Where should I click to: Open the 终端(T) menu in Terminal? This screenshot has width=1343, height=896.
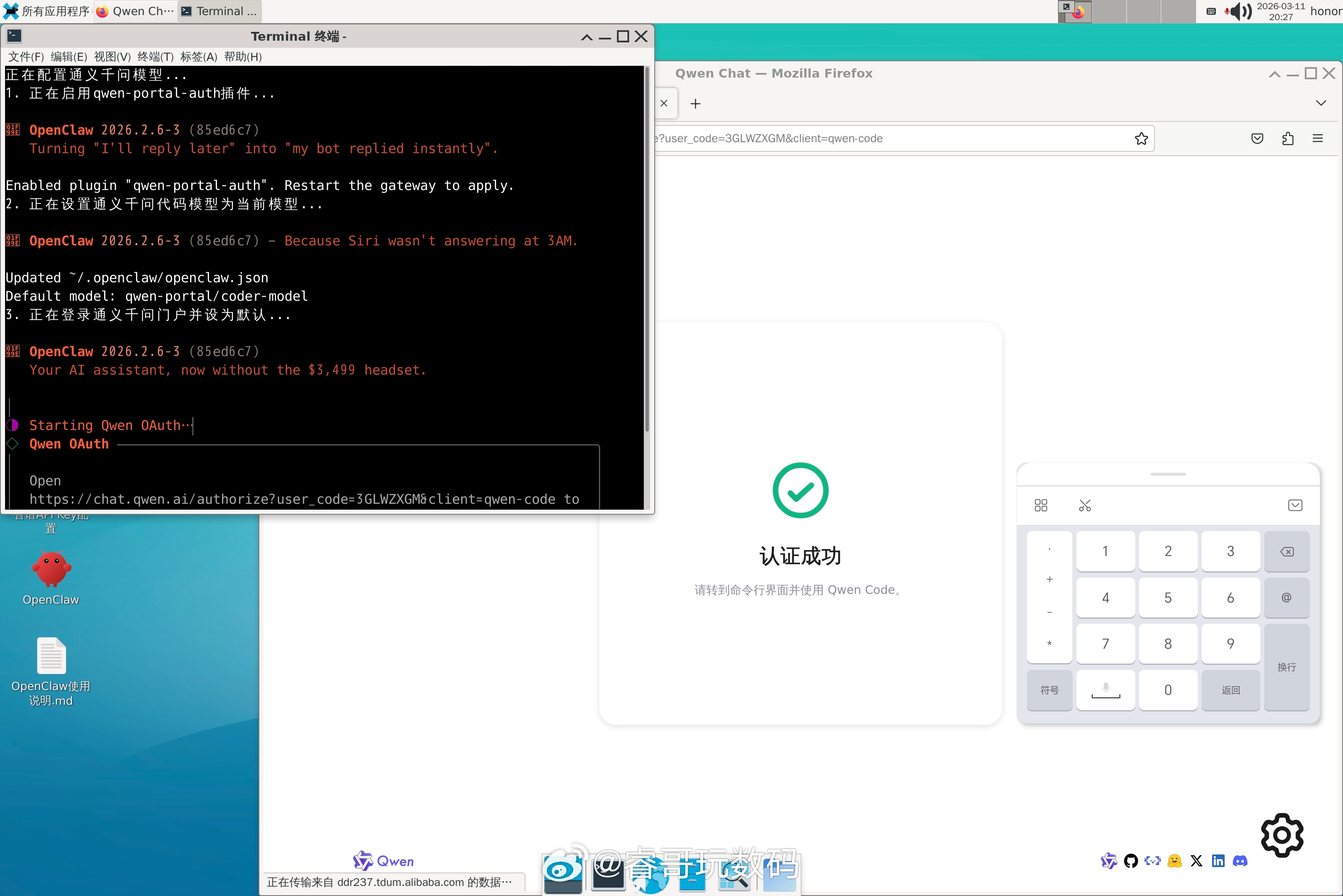tap(155, 57)
